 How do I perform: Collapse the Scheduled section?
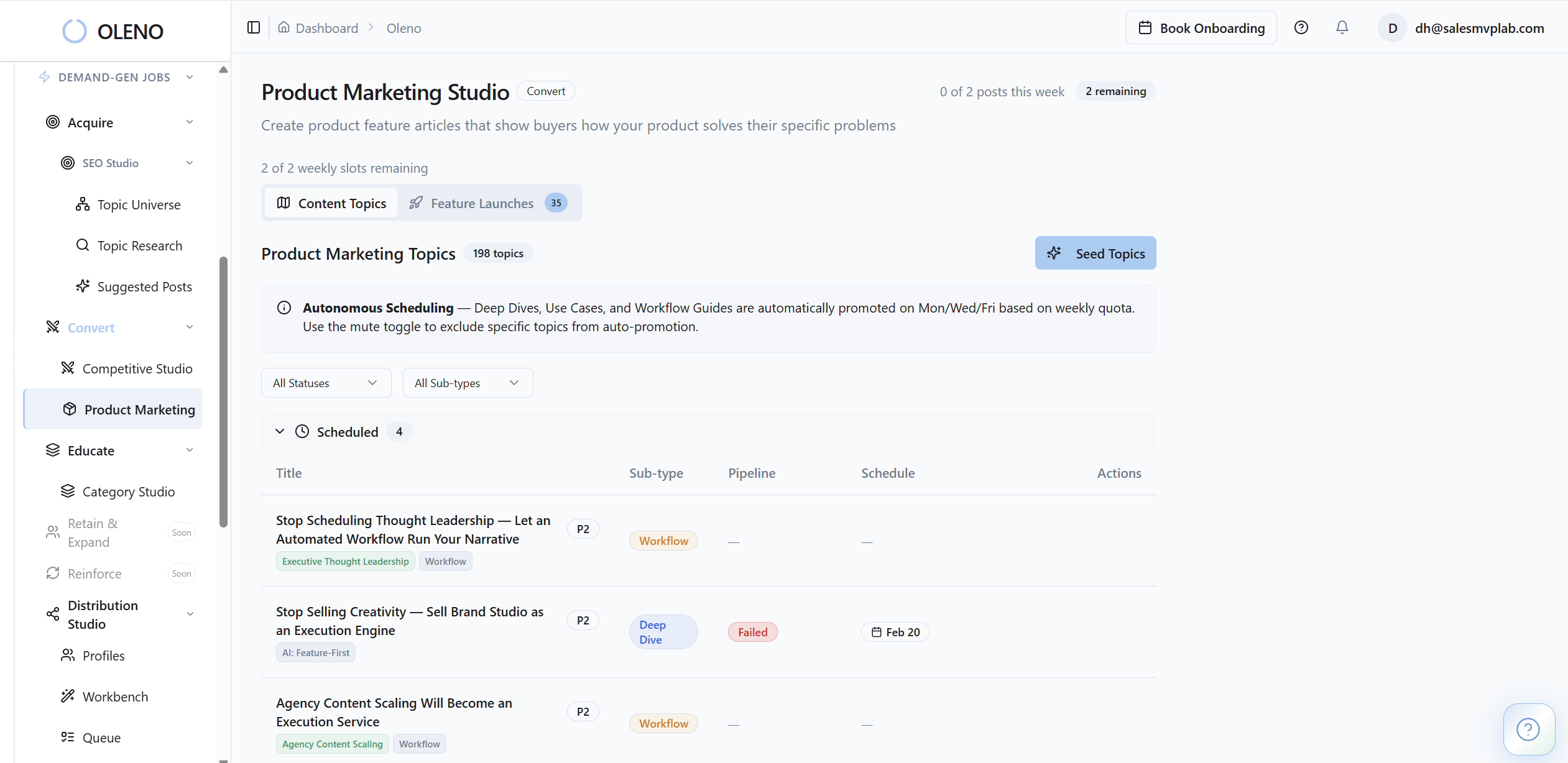tap(279, 431)
